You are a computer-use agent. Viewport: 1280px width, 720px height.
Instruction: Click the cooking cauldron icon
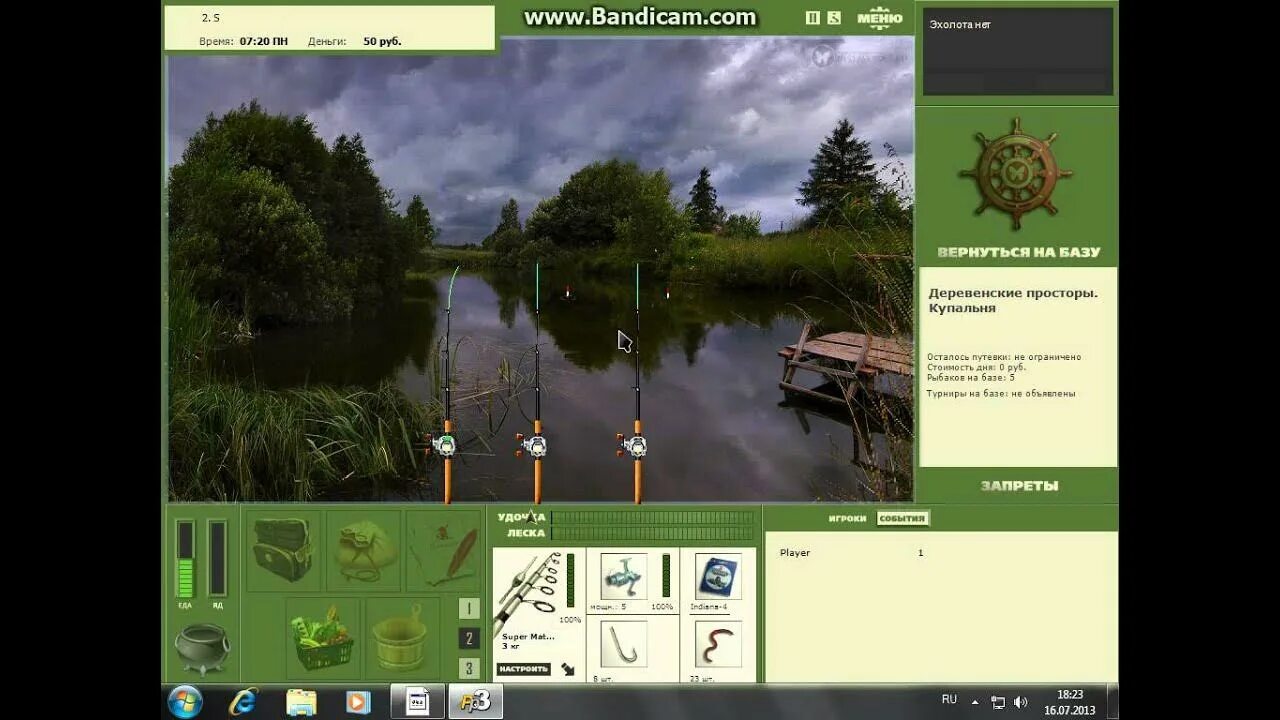[x=201, y=648]
